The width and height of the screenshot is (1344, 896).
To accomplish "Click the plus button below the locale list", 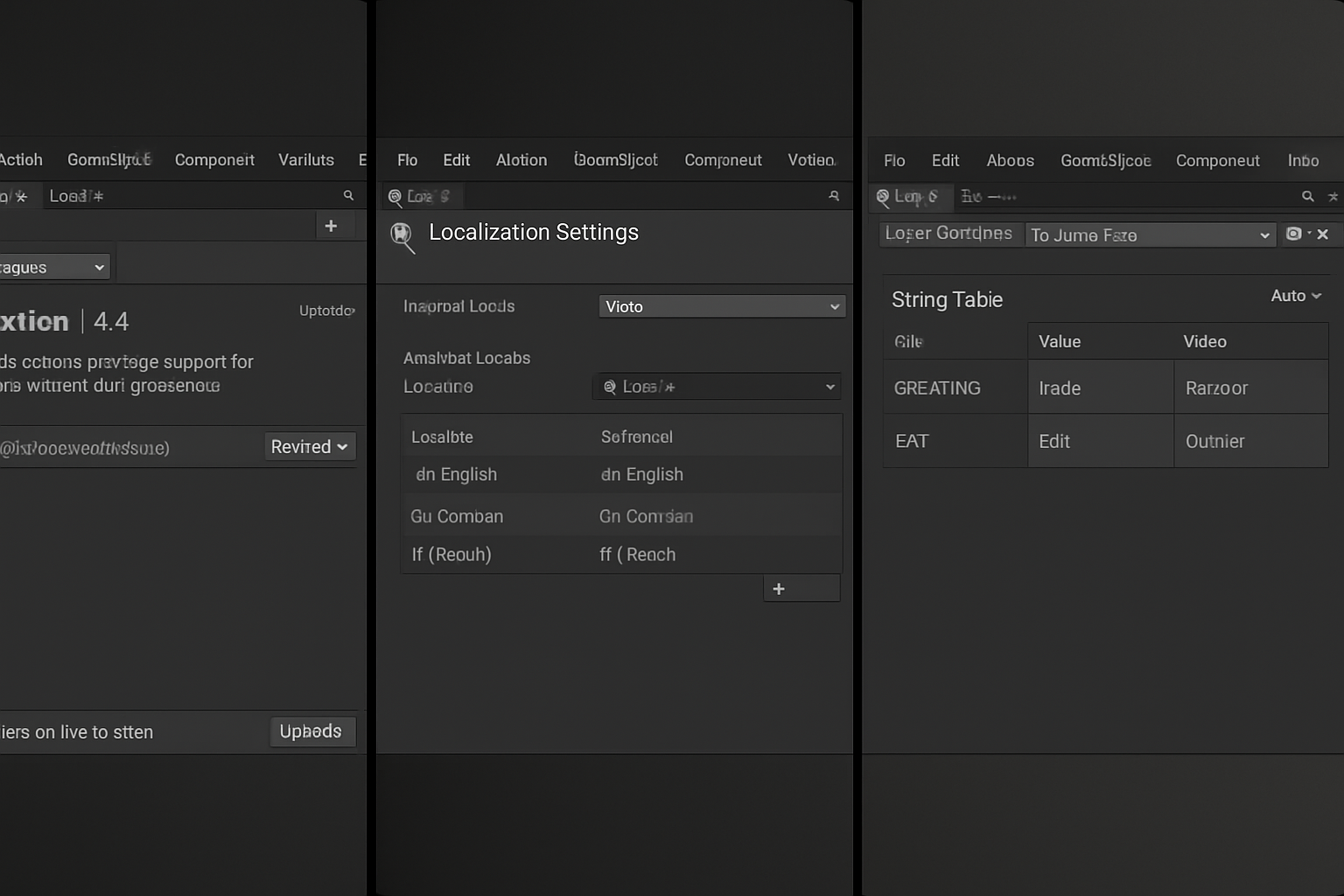I will [x=779, y=588].
